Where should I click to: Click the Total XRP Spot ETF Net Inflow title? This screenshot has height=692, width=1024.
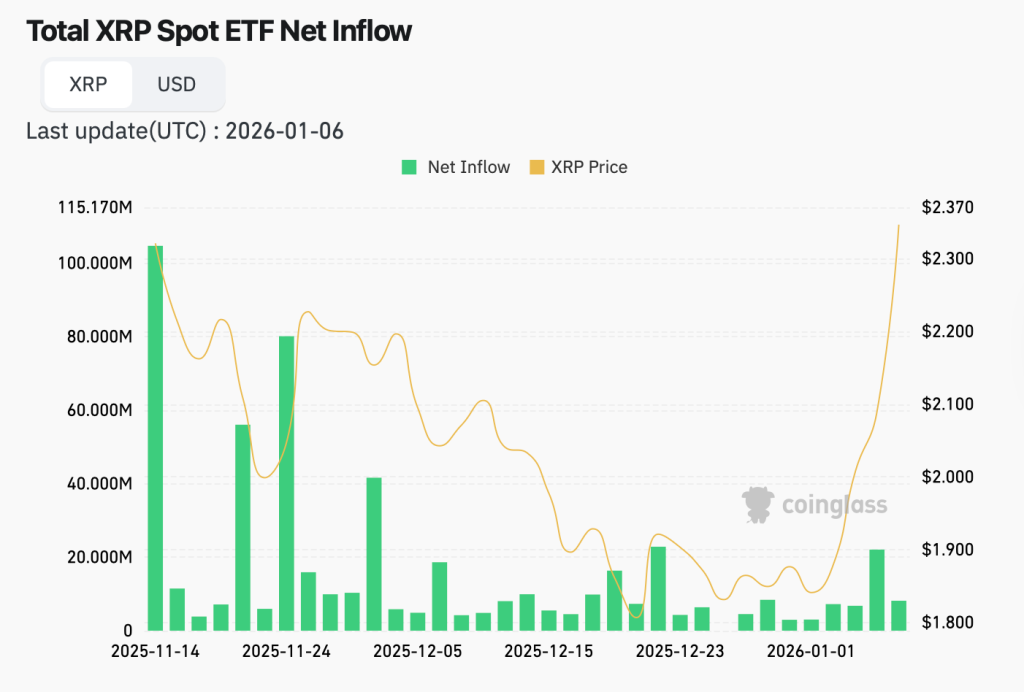[x=220, y=31]
